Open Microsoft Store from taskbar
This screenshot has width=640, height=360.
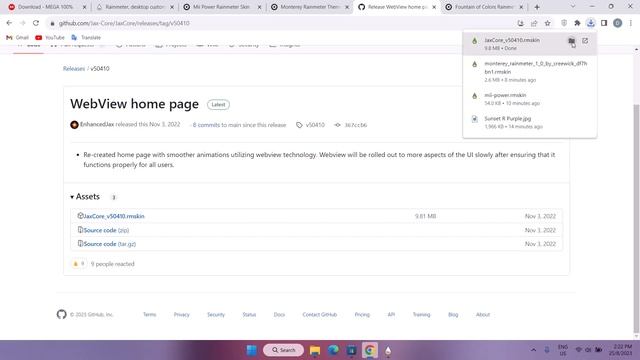351,350
